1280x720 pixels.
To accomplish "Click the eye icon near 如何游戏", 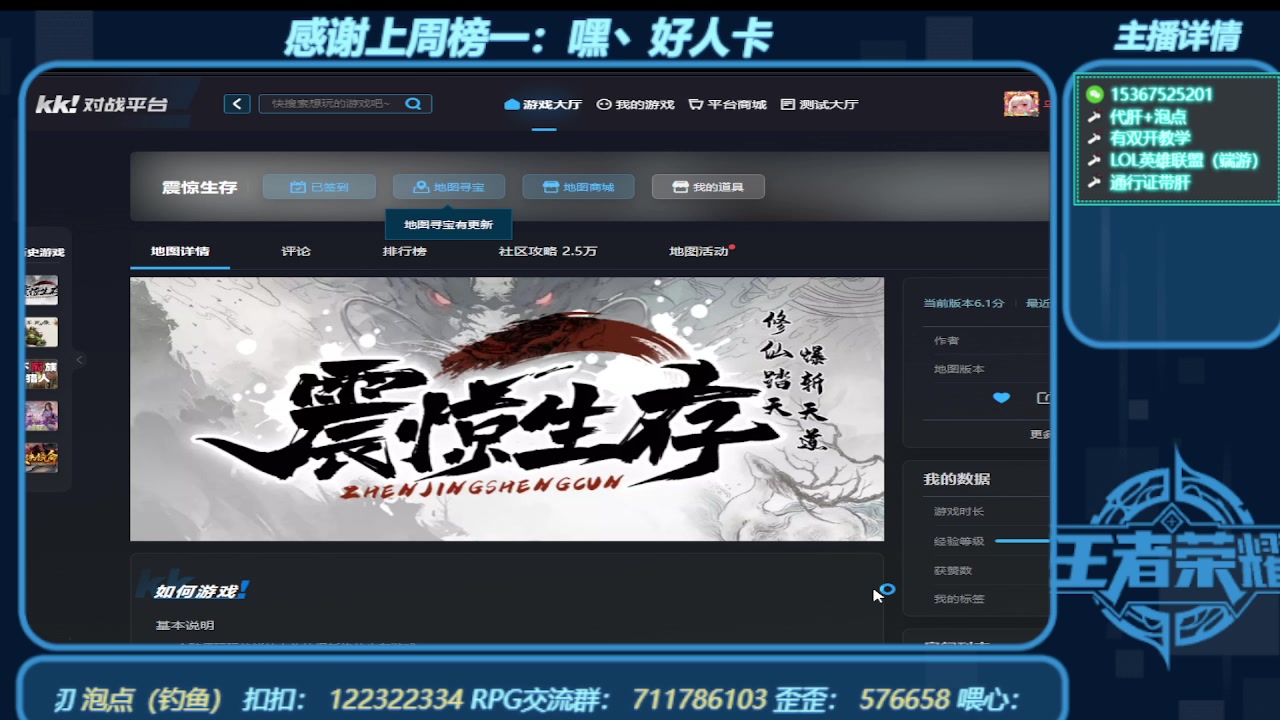I will [x=888, y=590].
